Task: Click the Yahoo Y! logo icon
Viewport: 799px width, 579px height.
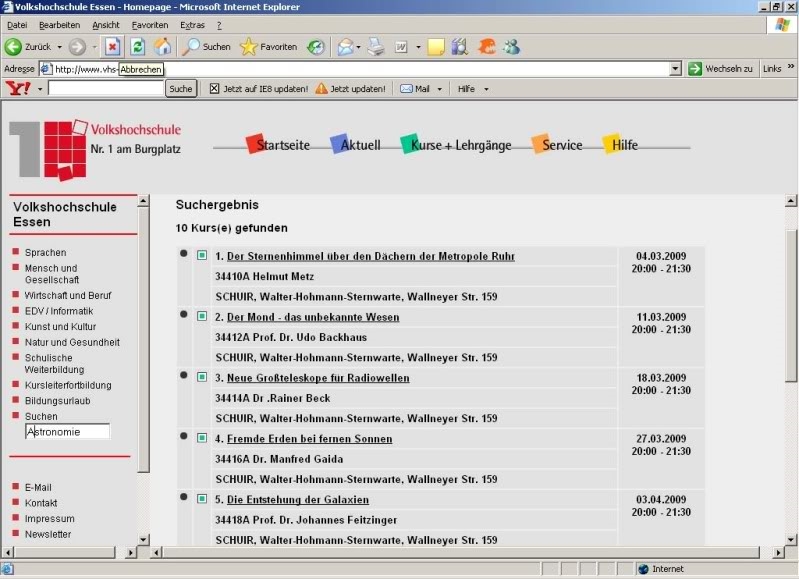Action: pyautogui.click(x=18, y=89)
